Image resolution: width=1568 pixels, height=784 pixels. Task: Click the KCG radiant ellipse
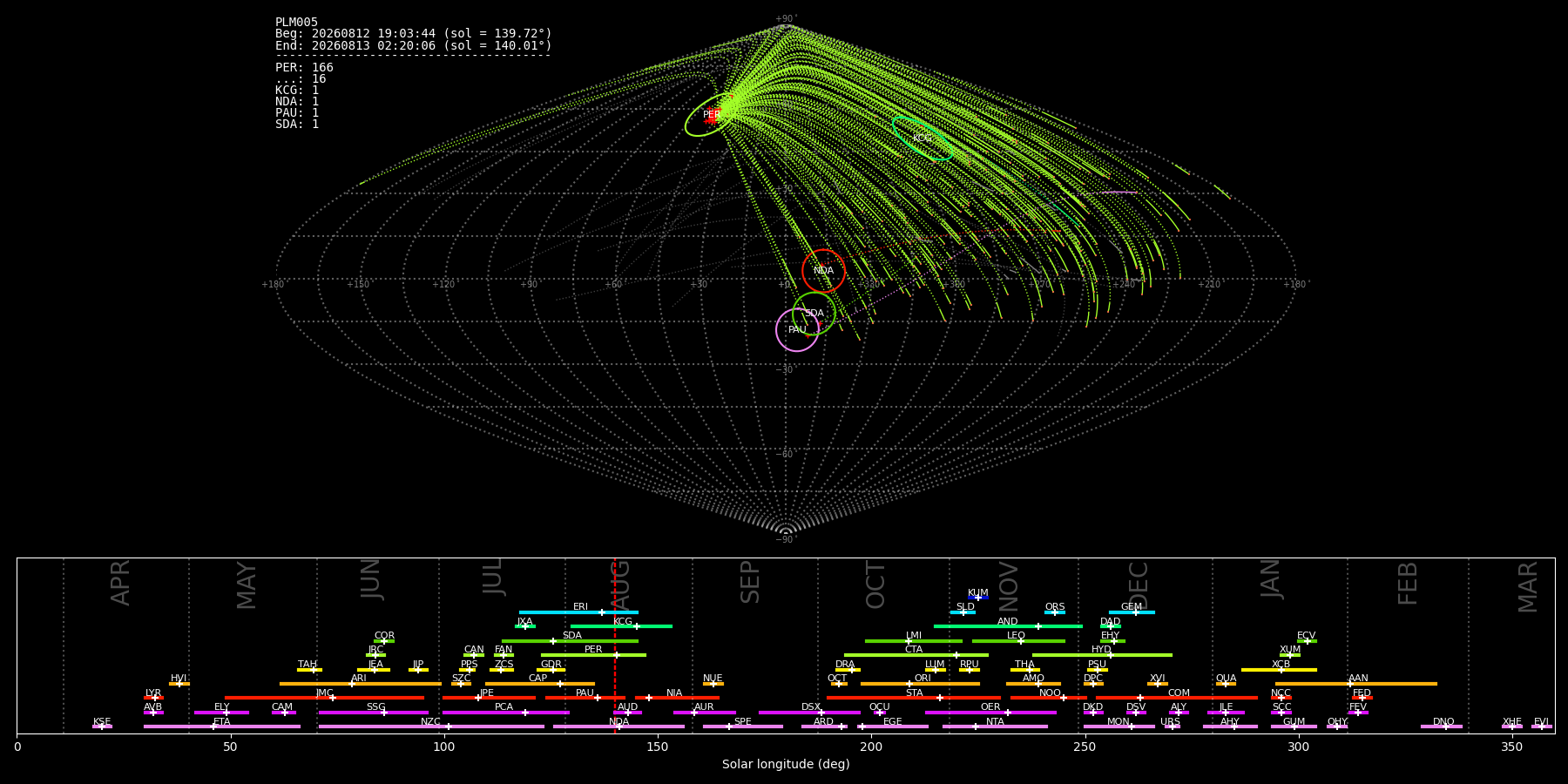click(x=923, y=139)
